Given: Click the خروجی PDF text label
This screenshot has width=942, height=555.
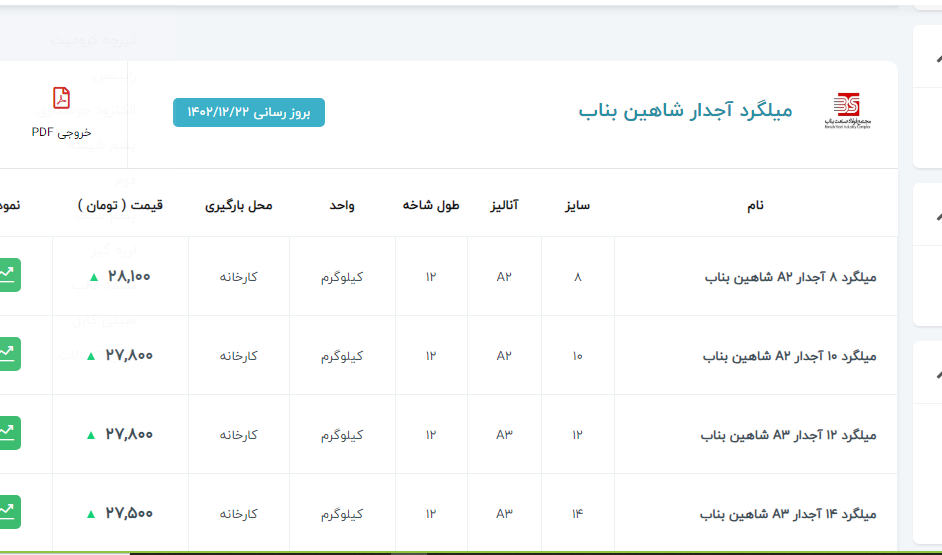Looking at the screenshot, I should tap(61, 132).
